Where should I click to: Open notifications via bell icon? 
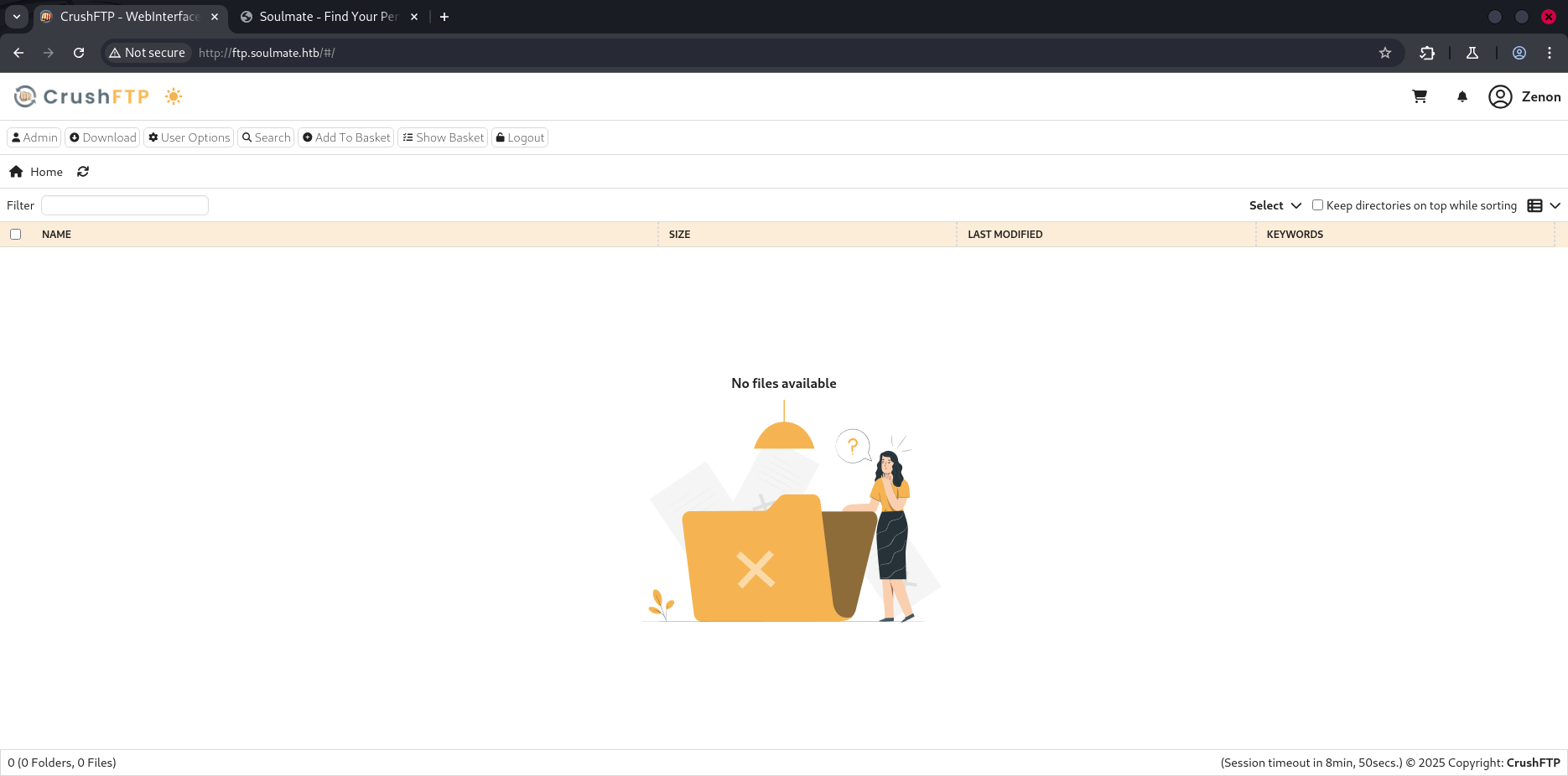(1462, 96)
